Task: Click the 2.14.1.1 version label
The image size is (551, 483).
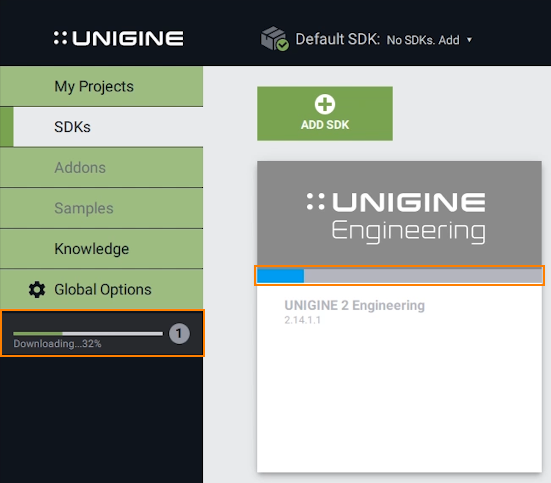Action: point(302,320)
